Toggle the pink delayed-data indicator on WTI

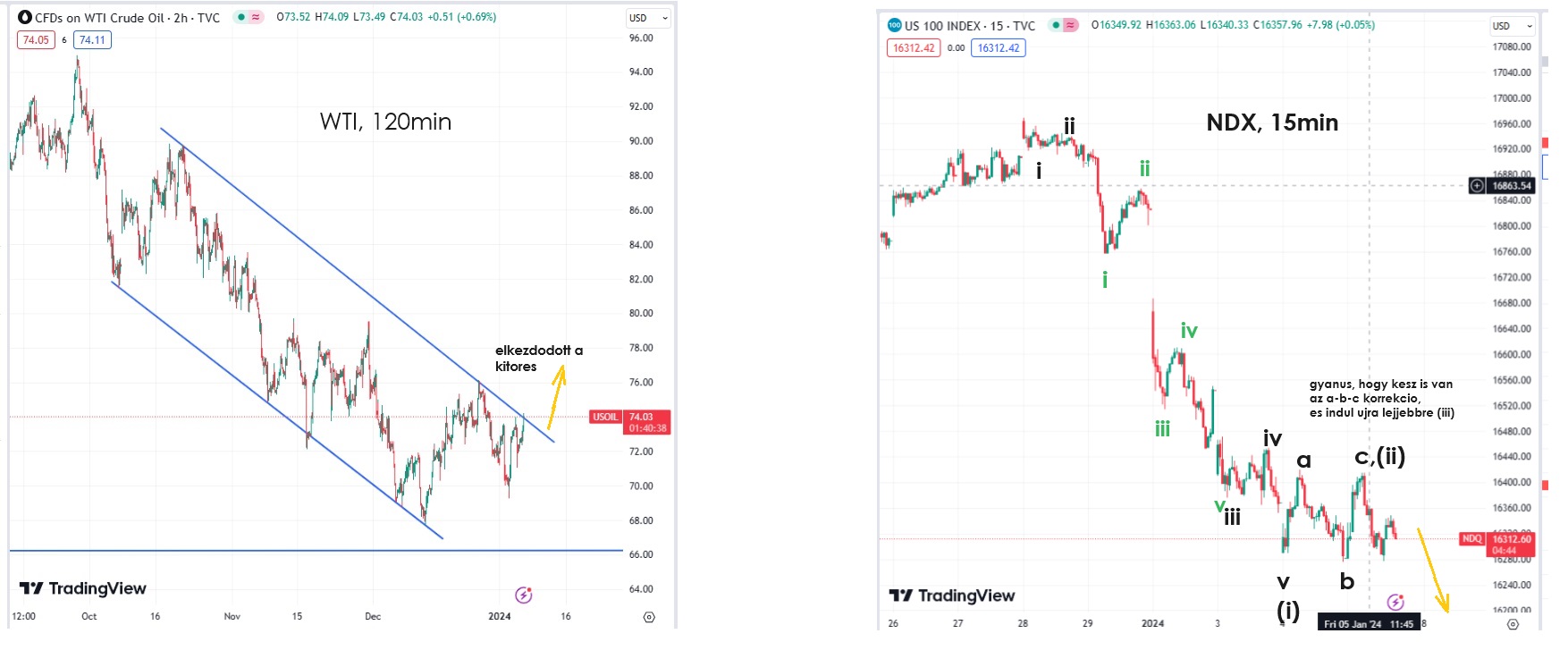click(x=257, y=17)
